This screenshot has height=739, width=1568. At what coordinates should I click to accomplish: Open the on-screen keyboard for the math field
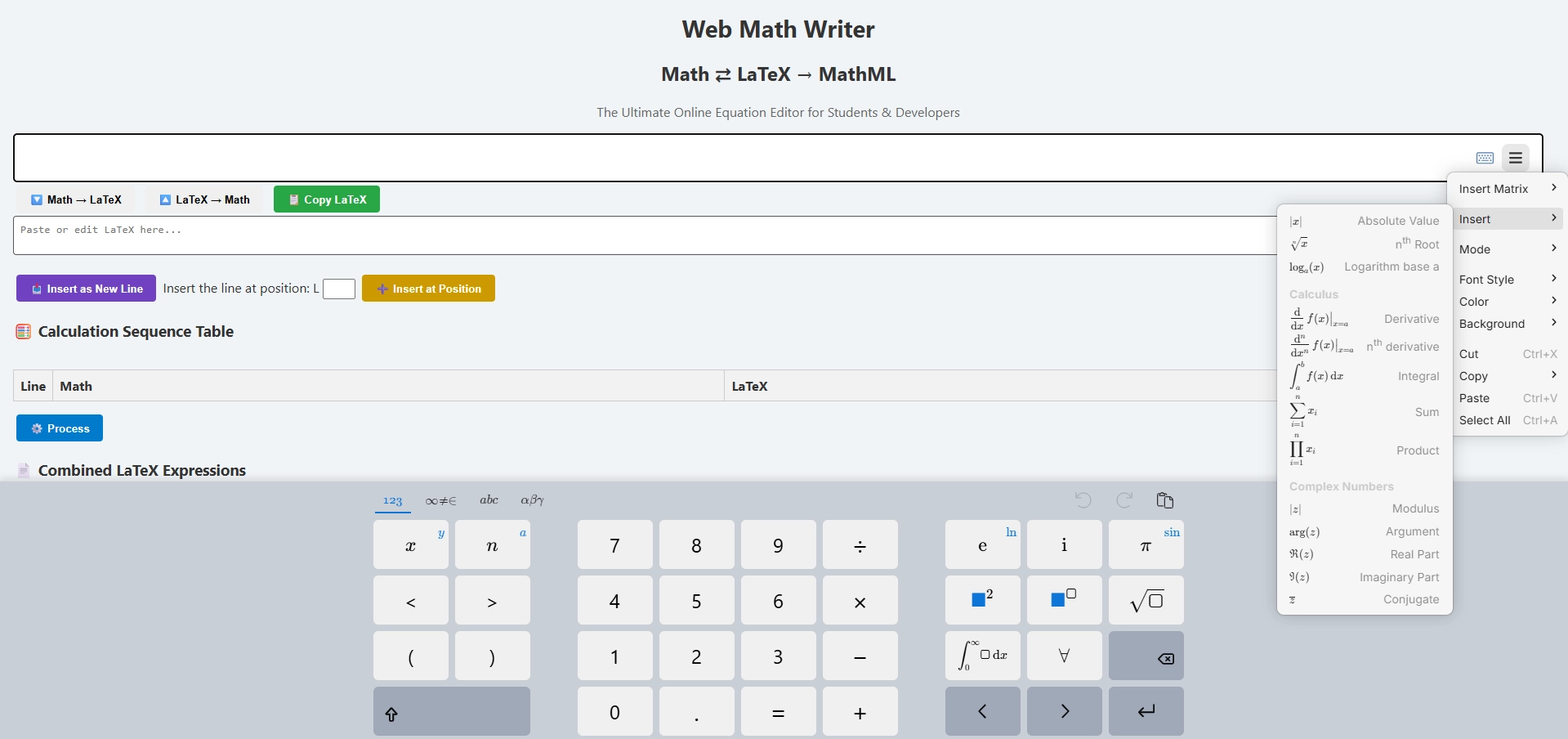click(1485, 157)
